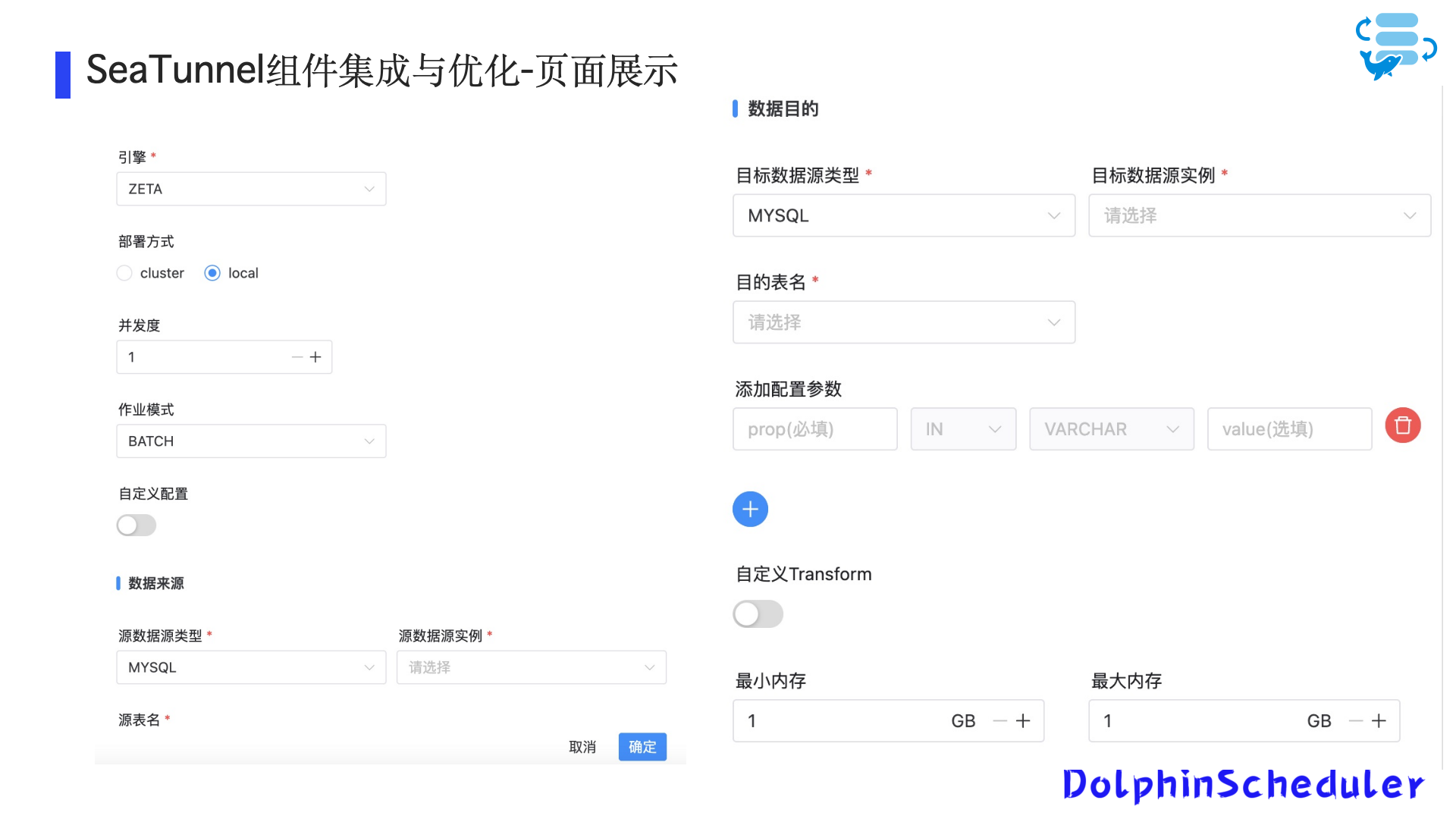Open the 引擎 ZETA dropdown
Screen dimensions: 1456x819
(x=251, y=189)
